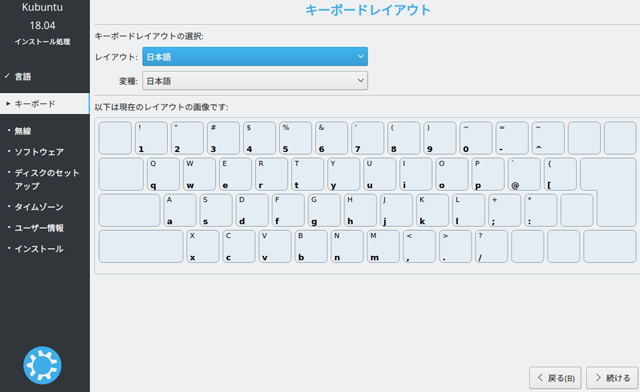Click the '4 $' key in the layout preview
The height and width of the screenshot is (392, 640).
[x=259, y=138]
